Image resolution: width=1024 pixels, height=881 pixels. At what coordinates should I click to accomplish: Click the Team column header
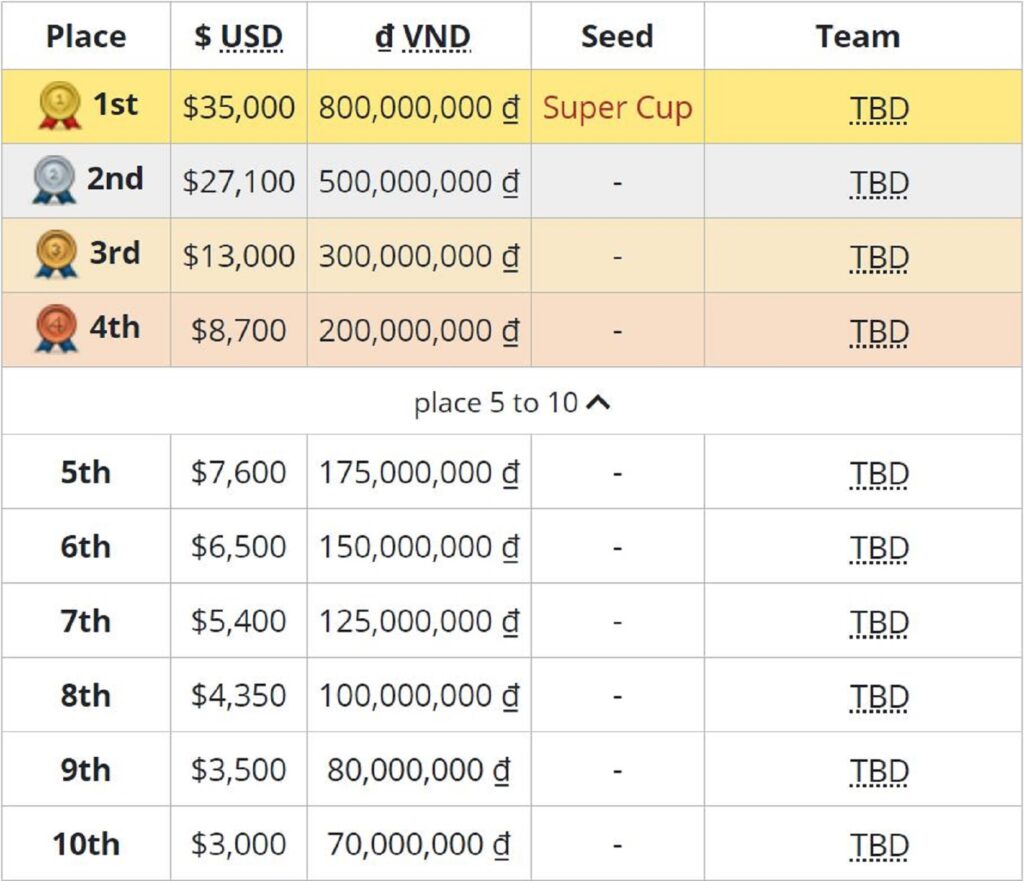[858, 36]
